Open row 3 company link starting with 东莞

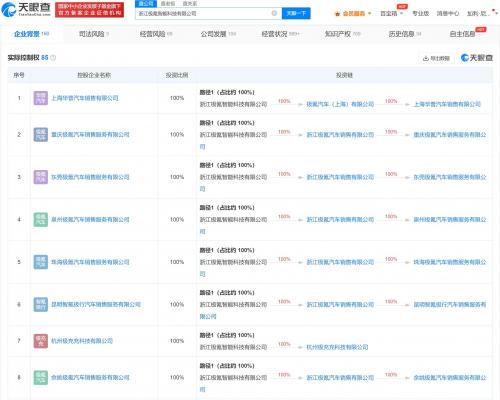[90, 177]
